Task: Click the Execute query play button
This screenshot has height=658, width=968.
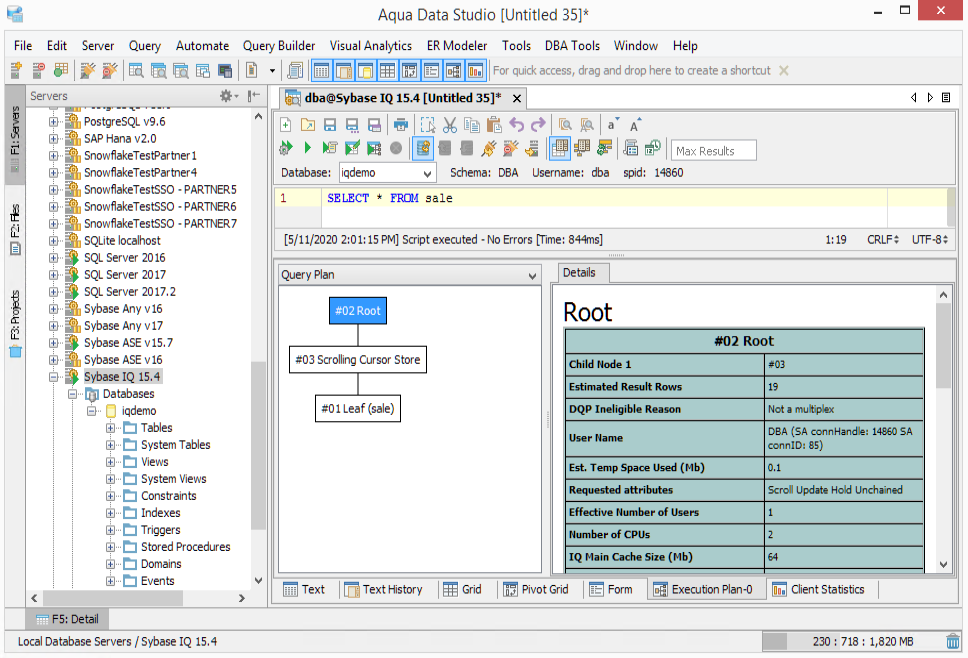Action: pos(307,149)
